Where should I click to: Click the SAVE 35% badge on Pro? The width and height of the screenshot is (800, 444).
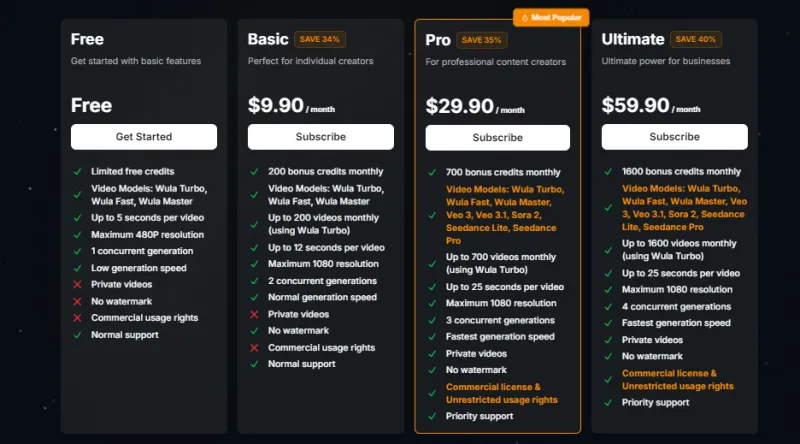(x=484, y=41)
